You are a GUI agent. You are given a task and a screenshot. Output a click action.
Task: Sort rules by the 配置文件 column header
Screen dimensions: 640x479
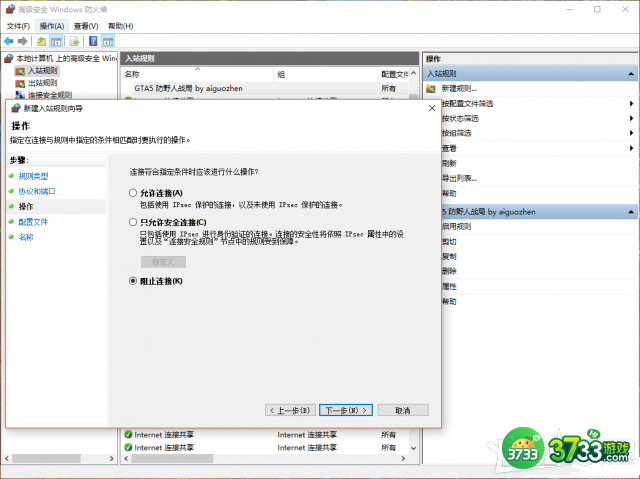point(394,74)
